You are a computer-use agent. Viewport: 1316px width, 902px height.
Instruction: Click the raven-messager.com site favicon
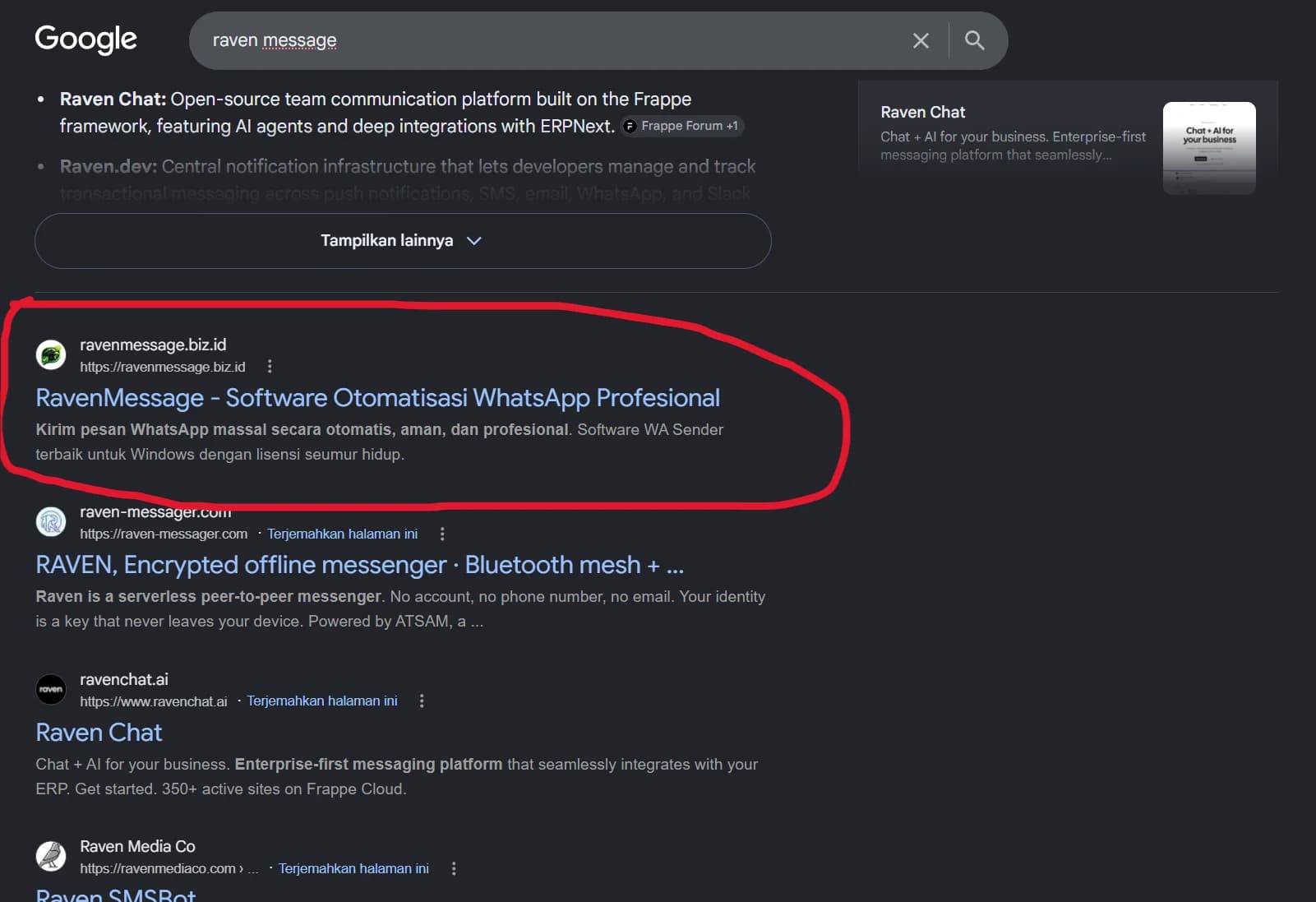(x=51, y=521)
